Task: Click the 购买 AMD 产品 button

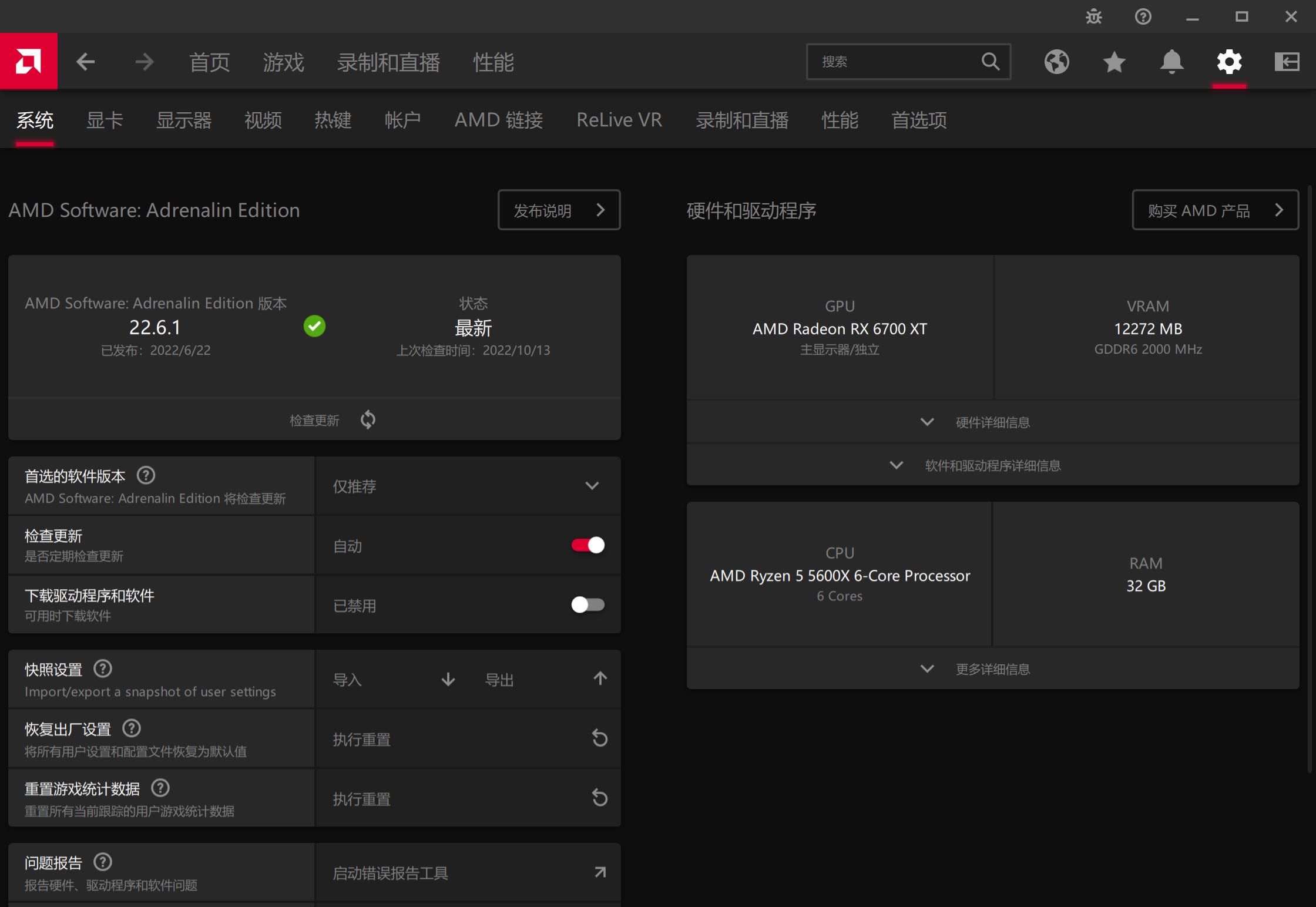Action: click(x=1215, y=210)
